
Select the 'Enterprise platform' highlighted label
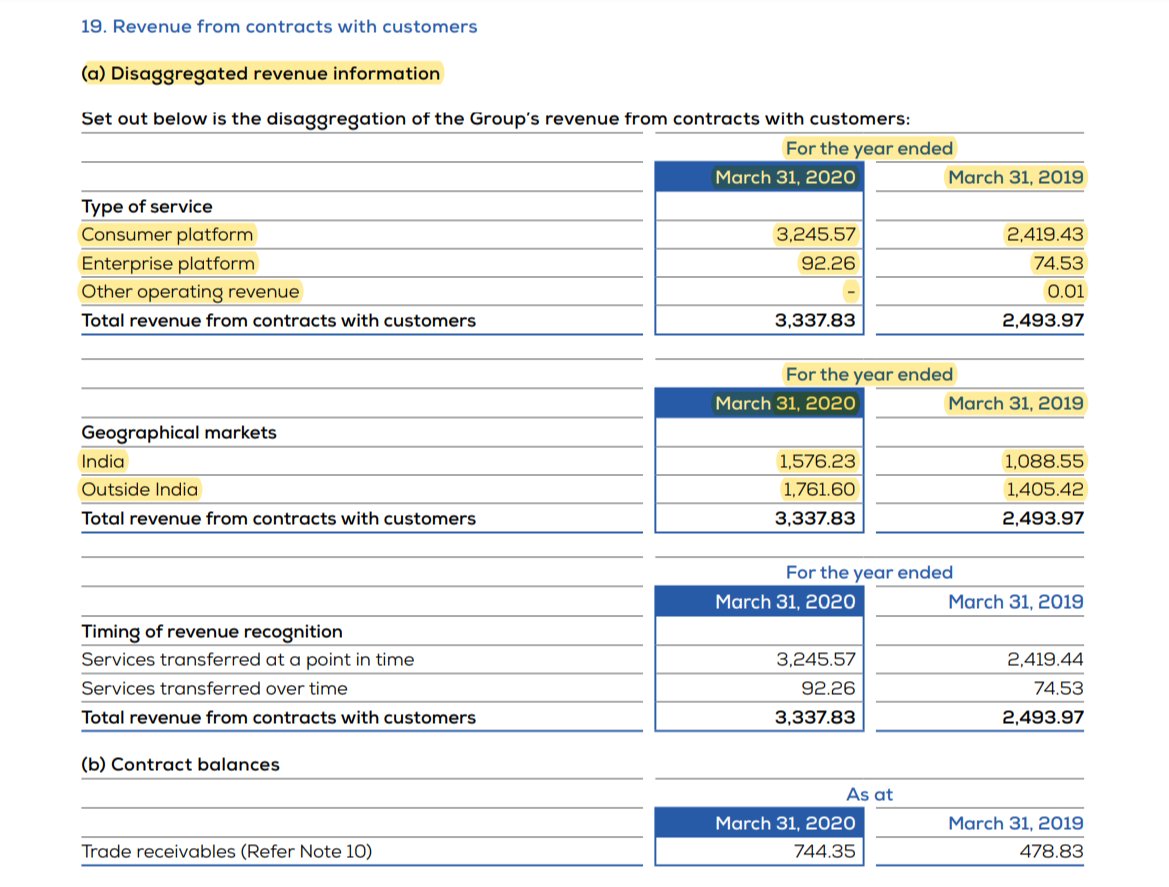click(168, 263)
